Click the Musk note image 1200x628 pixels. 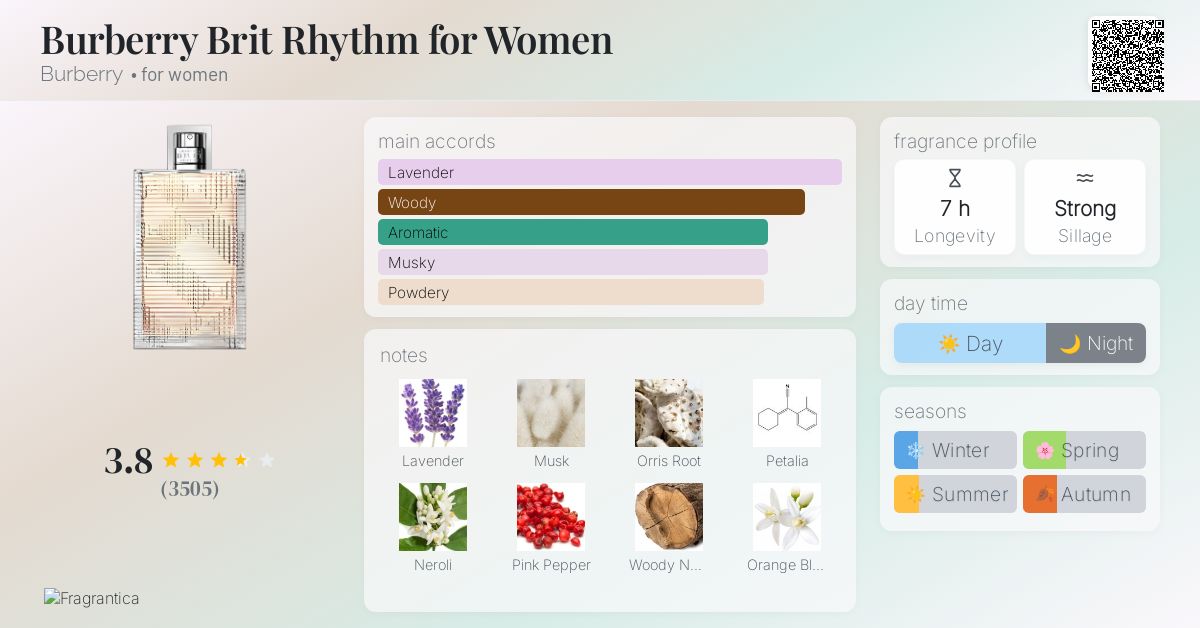point(550,412)
